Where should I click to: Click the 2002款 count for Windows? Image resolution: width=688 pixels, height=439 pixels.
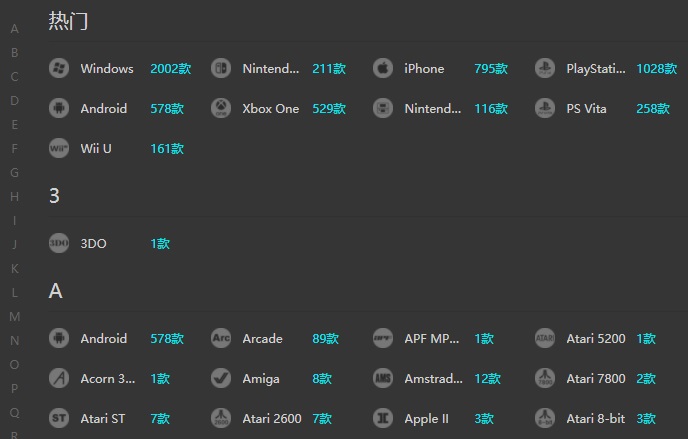[171, 68]
